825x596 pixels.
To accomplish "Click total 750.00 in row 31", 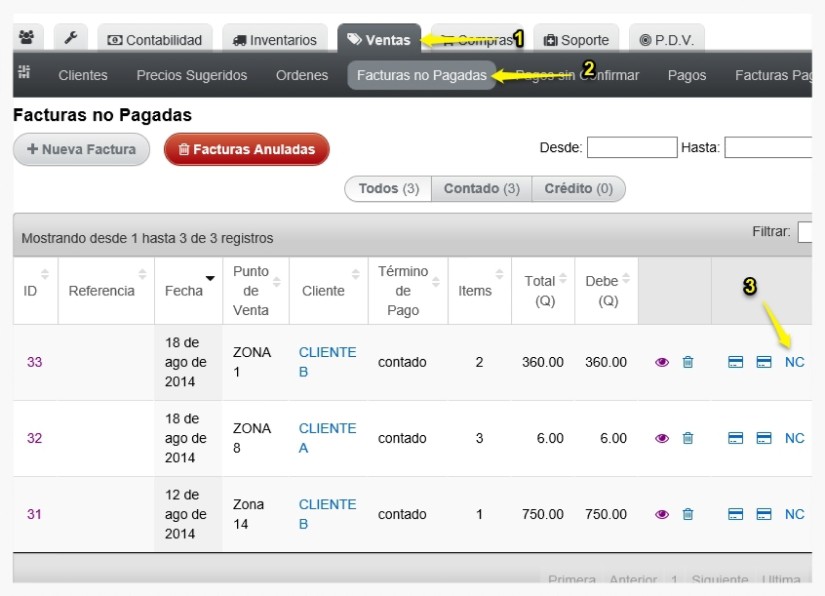I will click(542, 514).
